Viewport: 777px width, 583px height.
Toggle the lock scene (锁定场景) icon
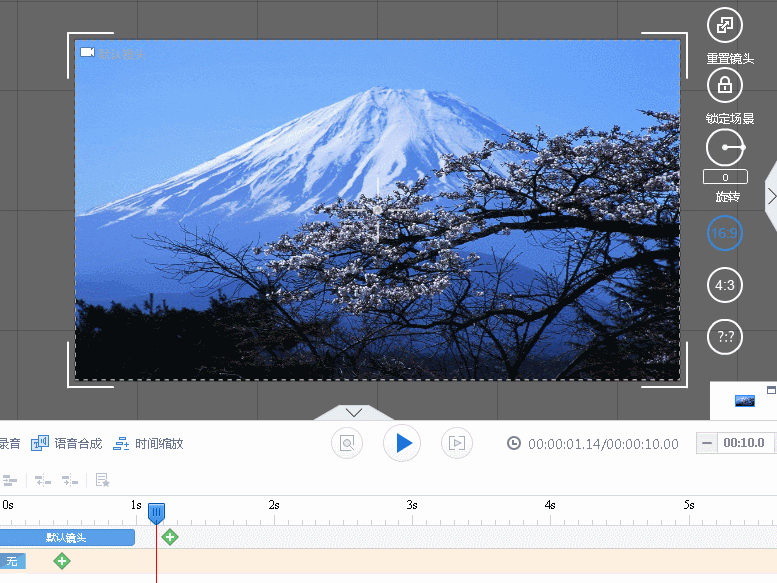point(724,85)
